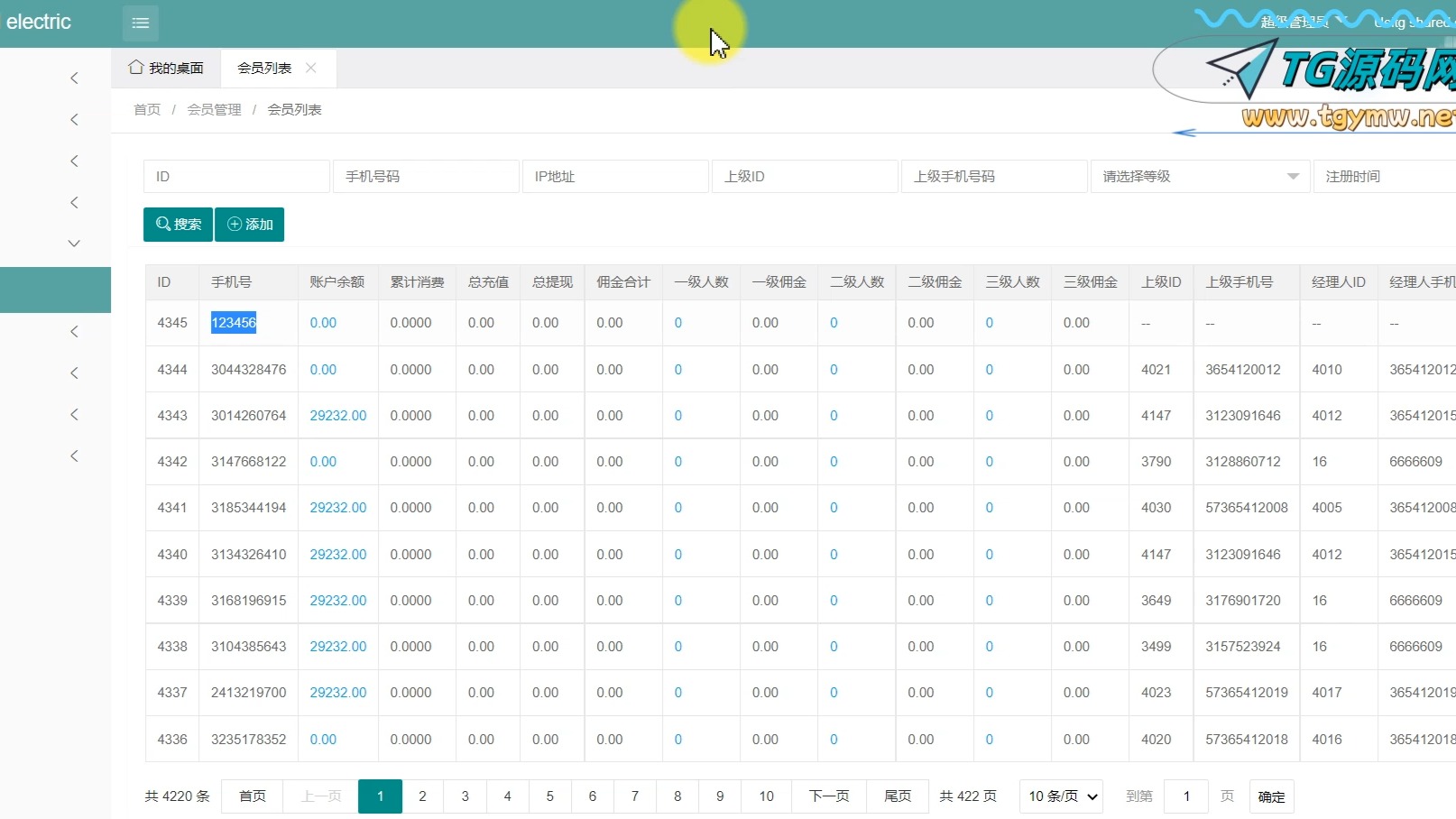Switch to the 我的桌面 tab
Viewport: 1456px width, 819px height.
click(166, 68)
